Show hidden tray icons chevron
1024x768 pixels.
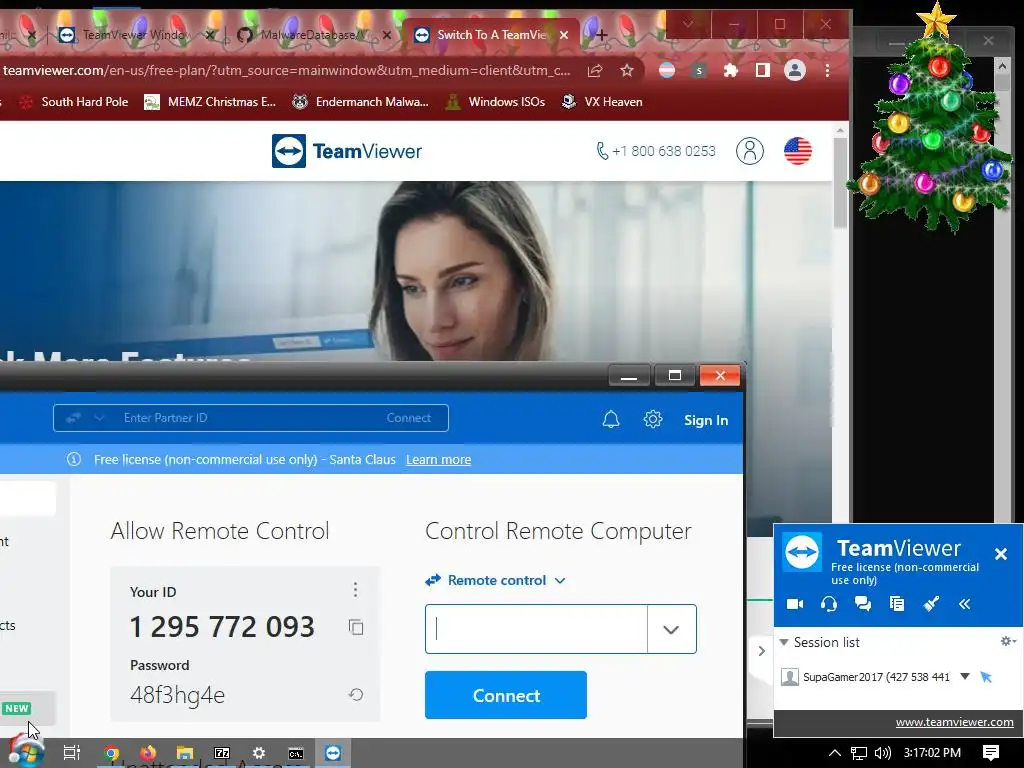click(835, 752)
